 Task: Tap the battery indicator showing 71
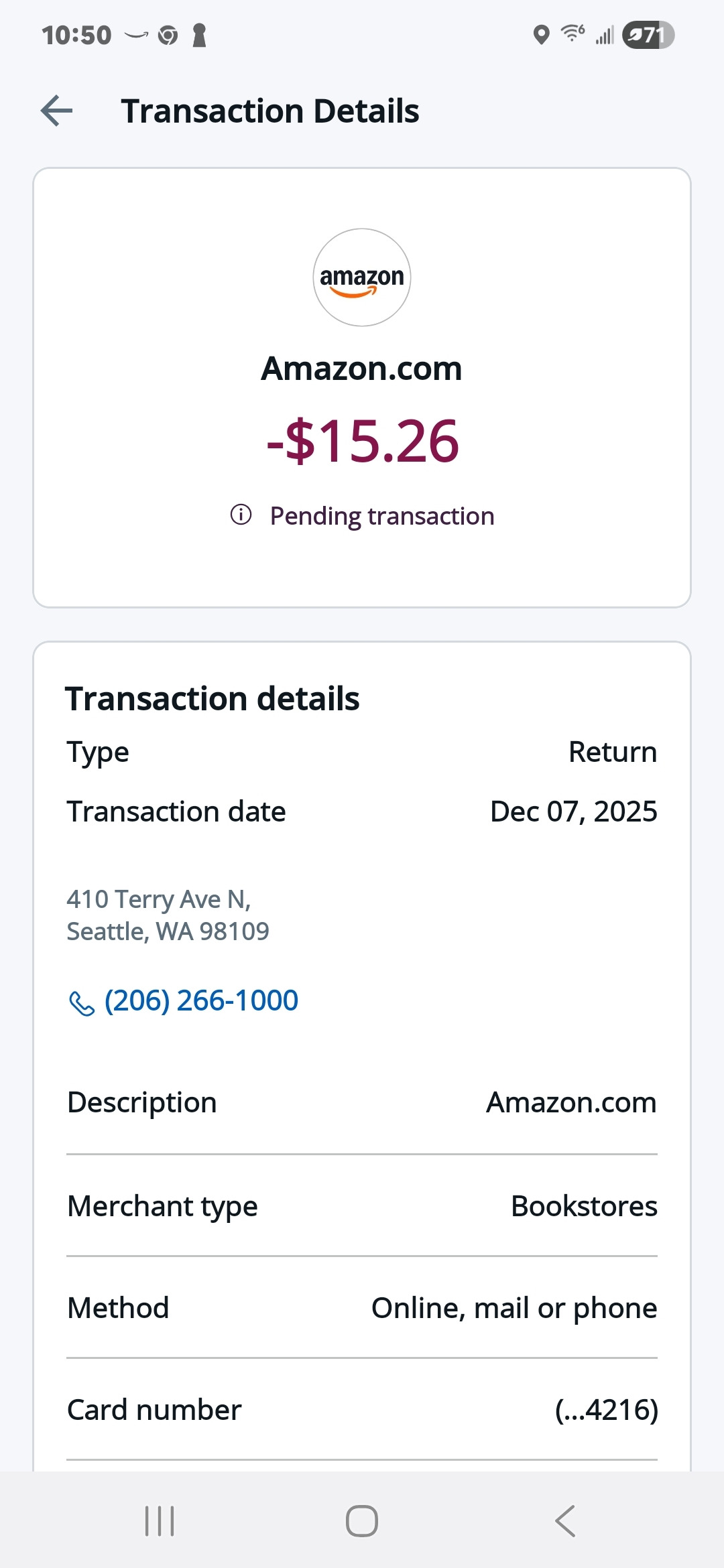pyautogui.click(x=648, y=35)
